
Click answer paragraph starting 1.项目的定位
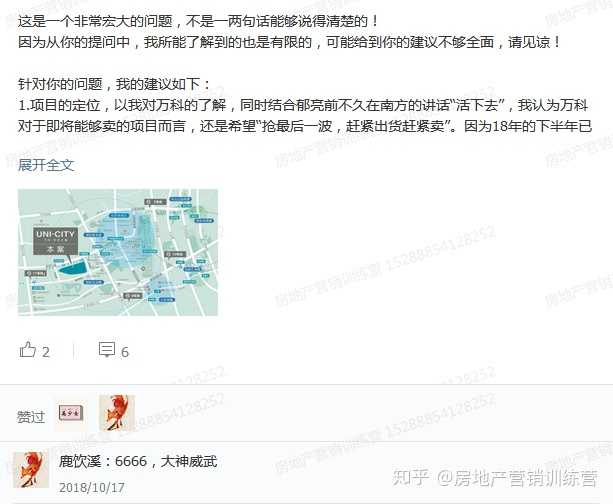pos(305,116)
